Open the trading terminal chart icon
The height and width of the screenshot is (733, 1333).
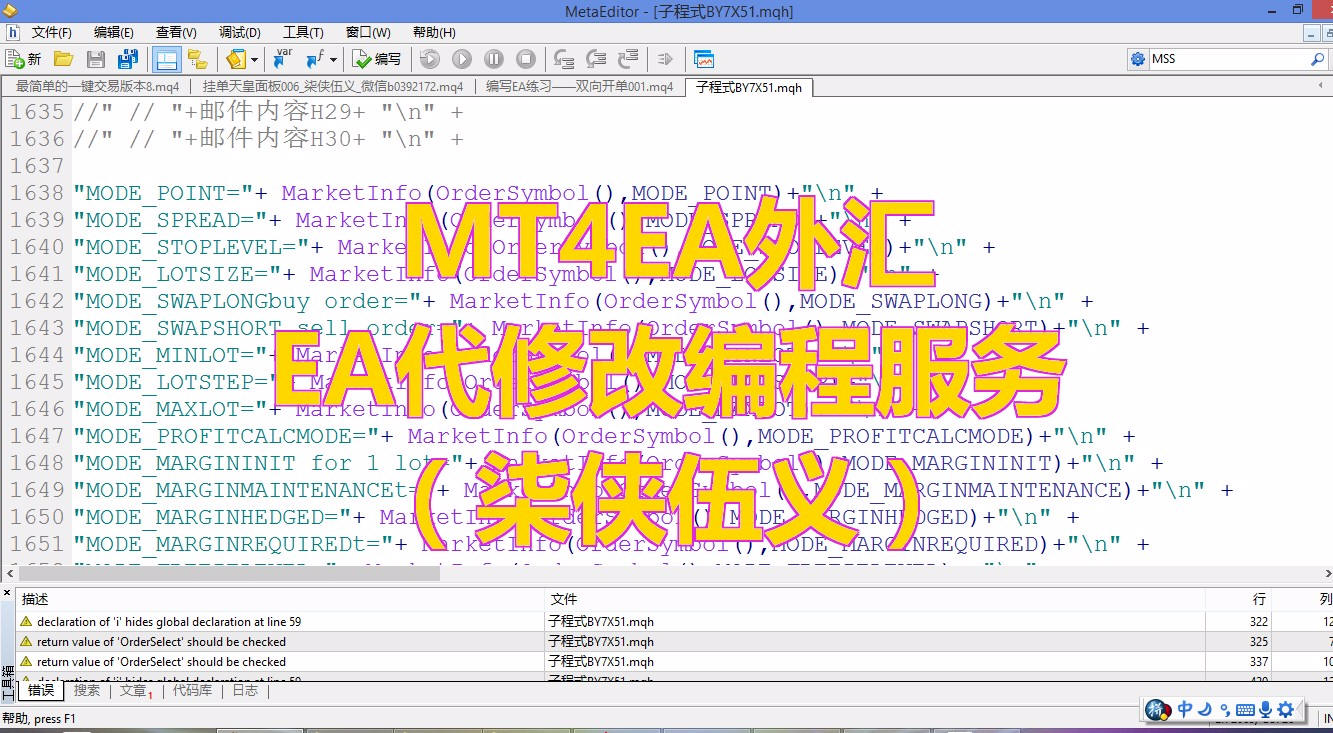[704, 59]
